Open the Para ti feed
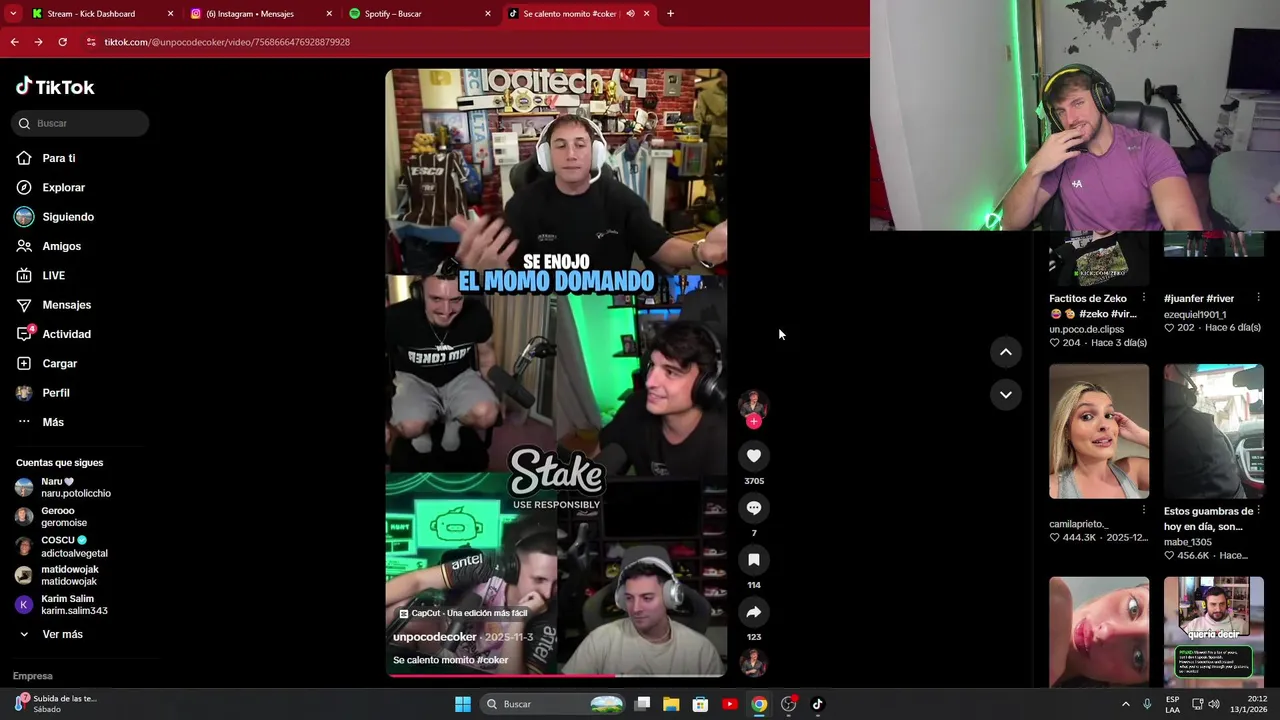Screen dimensions: 1280x720 point(58,158)
